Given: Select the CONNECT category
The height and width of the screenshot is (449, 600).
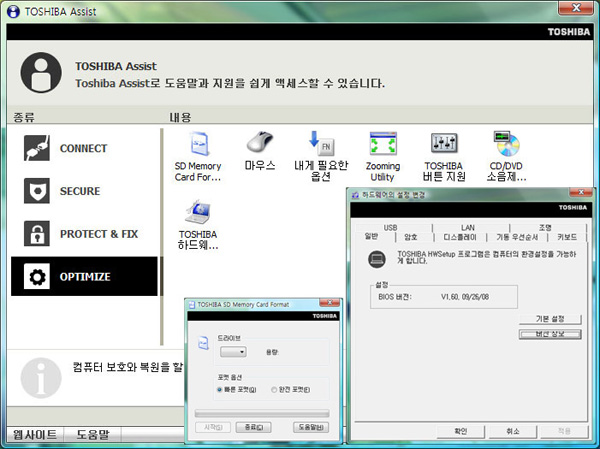Looking at the screenshot, I should coord(84,148).
